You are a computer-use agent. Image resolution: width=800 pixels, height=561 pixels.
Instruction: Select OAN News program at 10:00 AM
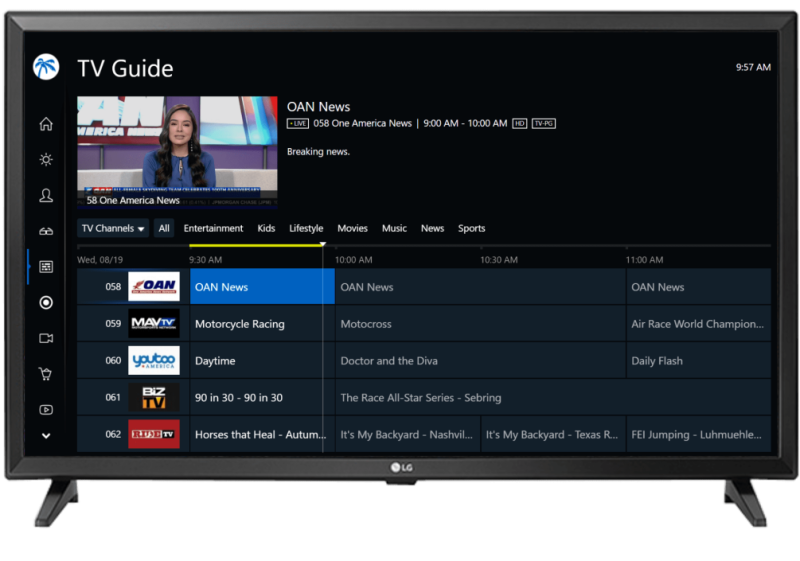(x=480, y=287)
